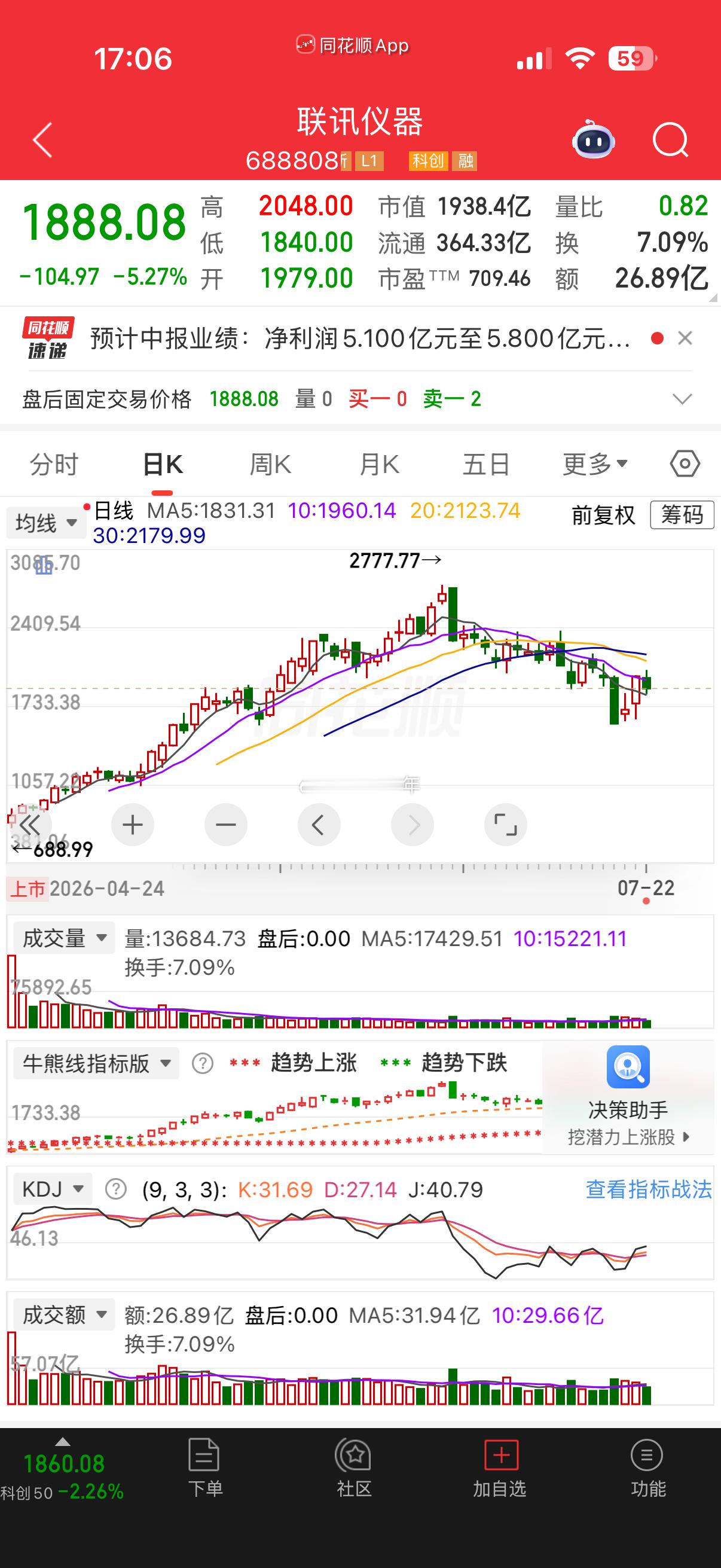721x1568 pixels.
Task: Tap the 挖潜力上涨股 link
Action: pos(628,1136)
